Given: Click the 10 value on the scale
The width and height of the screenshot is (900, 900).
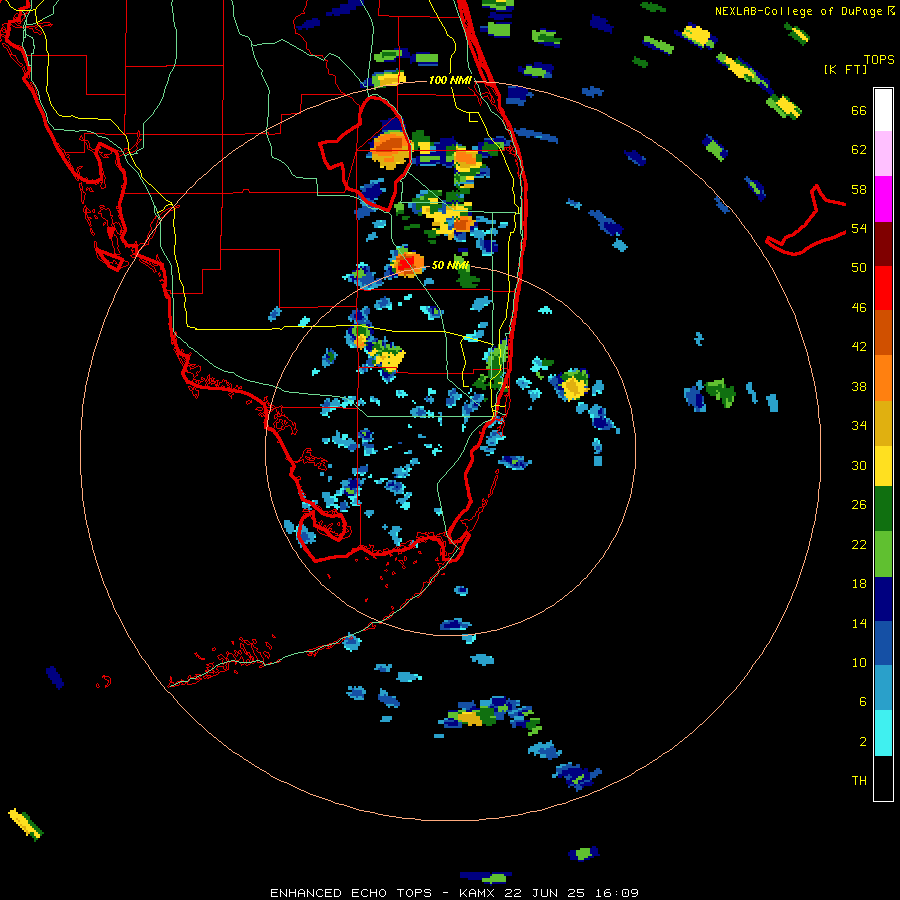Looking at the screenshot, I should click(859, 662).
